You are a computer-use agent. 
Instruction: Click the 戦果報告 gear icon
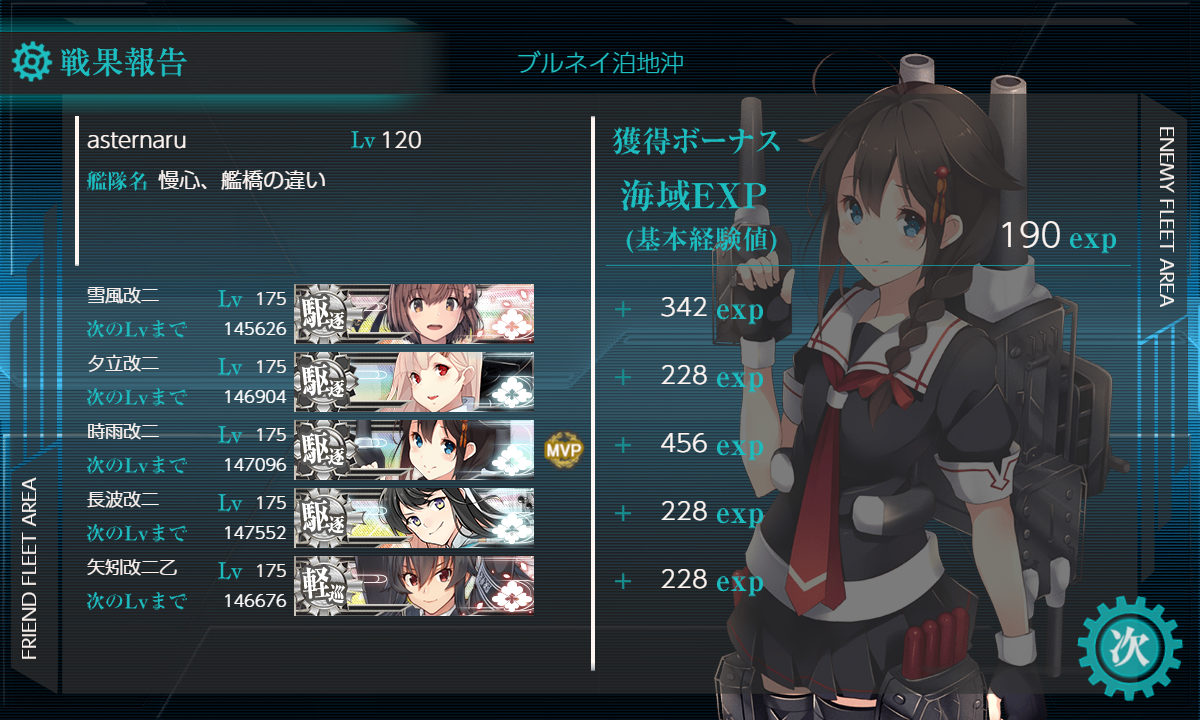[30, 62]
